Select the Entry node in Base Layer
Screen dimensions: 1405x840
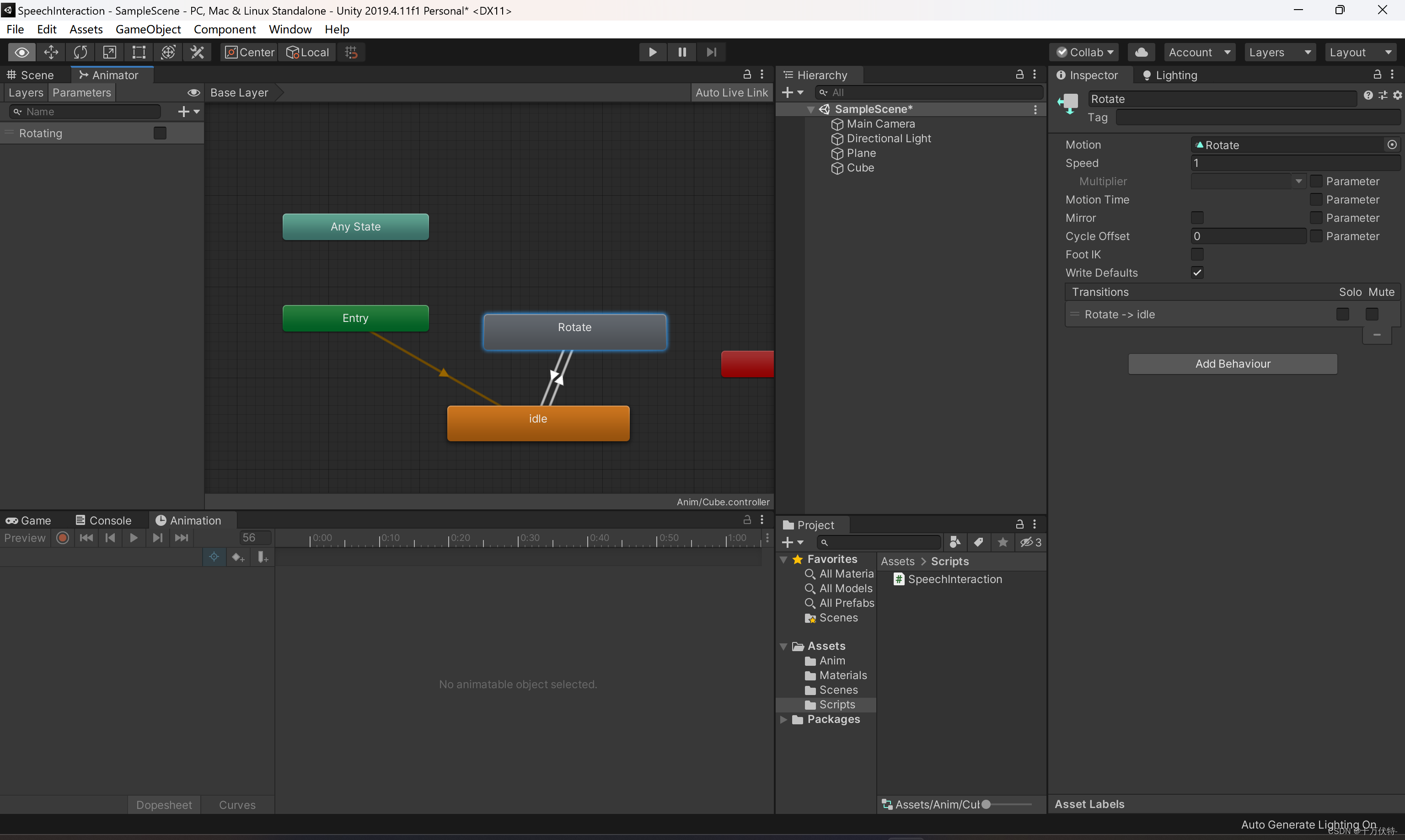coord(354,317)
